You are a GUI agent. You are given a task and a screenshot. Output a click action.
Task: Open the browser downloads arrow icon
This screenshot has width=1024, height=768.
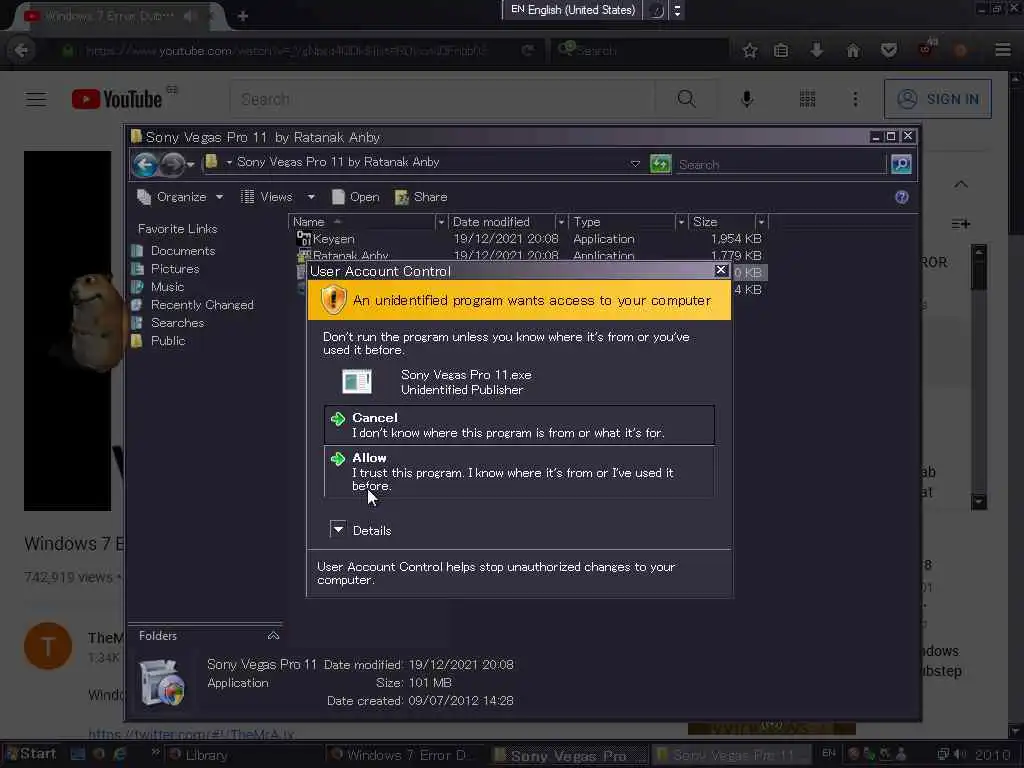[816, 50]
